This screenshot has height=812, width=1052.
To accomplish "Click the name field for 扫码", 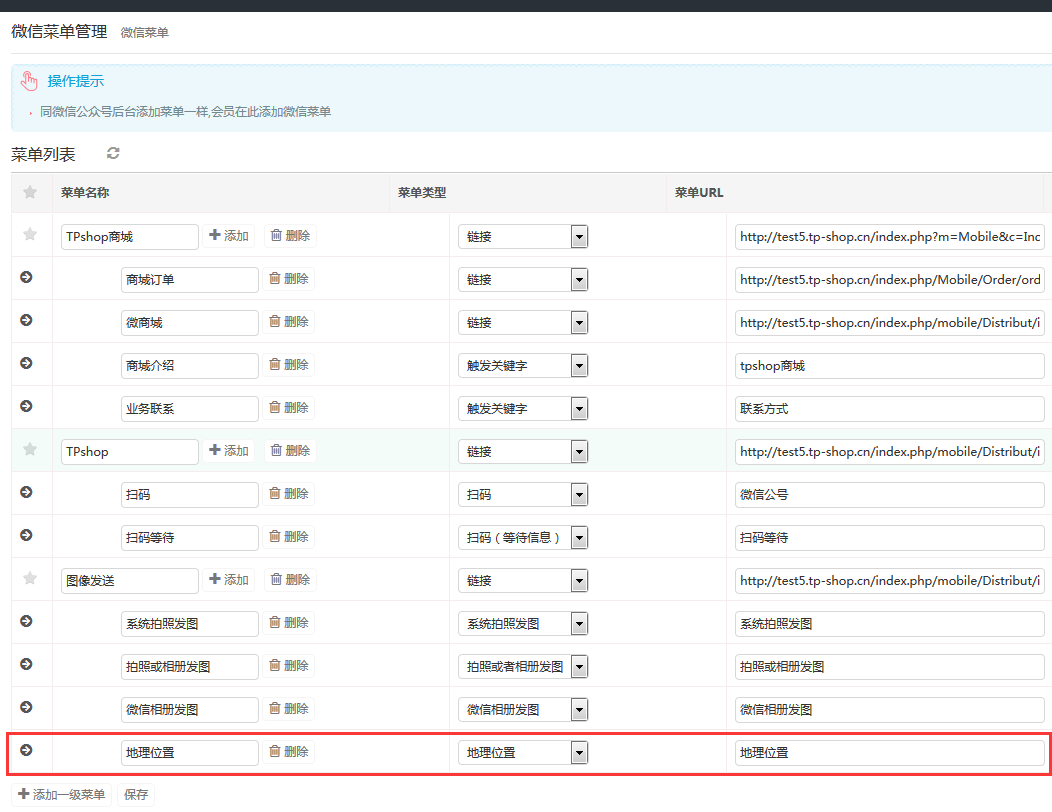I will click(x=189, y=495).
